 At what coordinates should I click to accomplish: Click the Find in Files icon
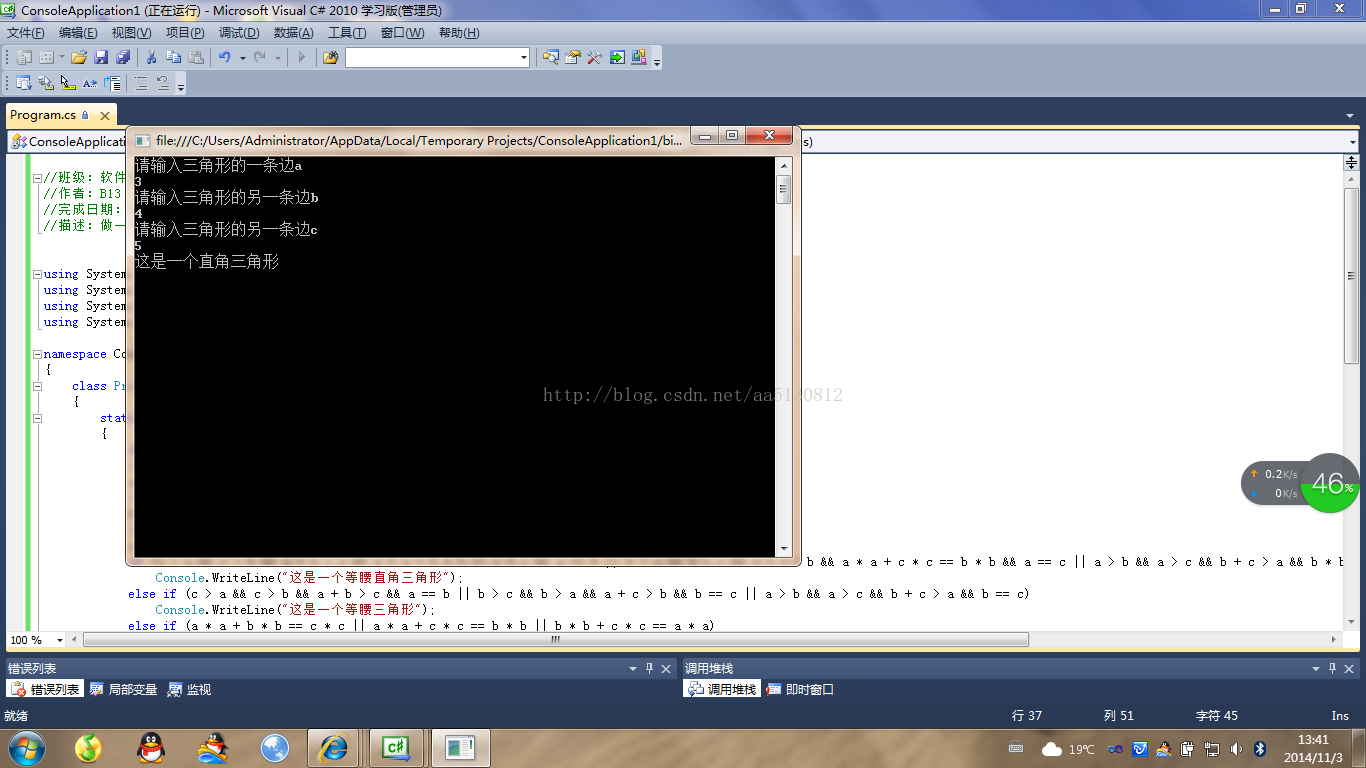click(331, 58)
